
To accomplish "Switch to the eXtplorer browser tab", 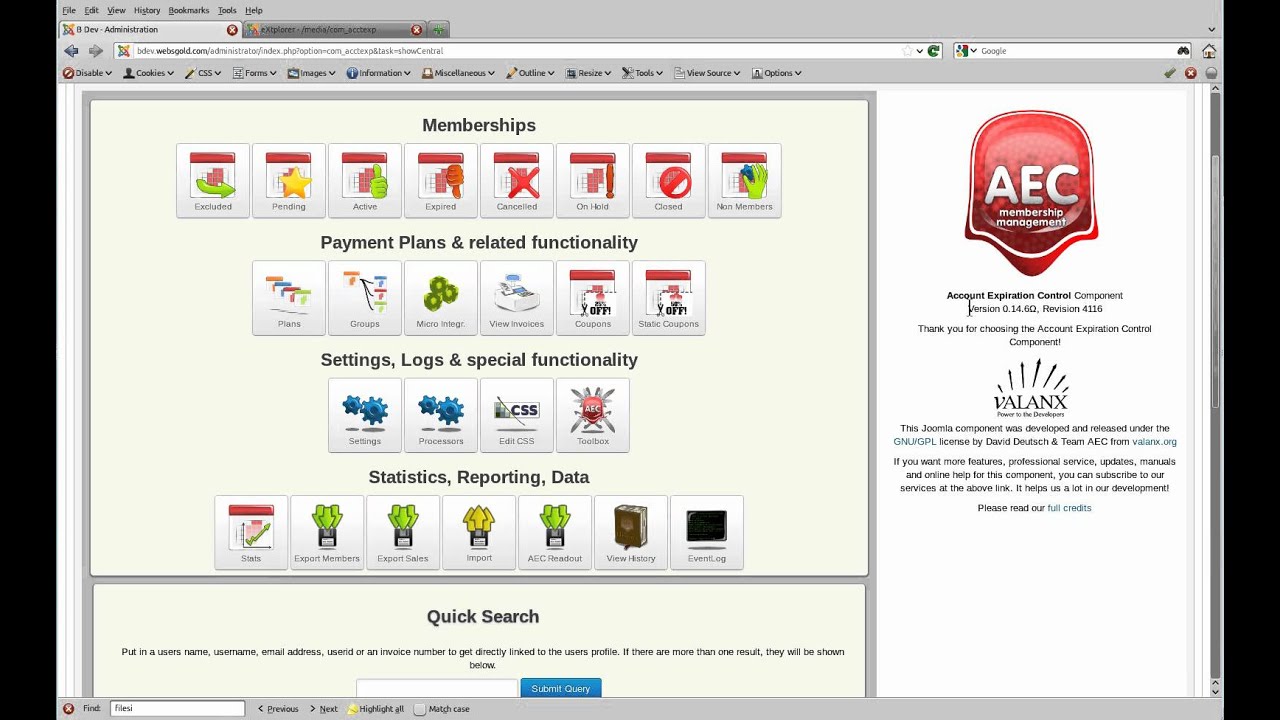I will [x=335, y=30].
